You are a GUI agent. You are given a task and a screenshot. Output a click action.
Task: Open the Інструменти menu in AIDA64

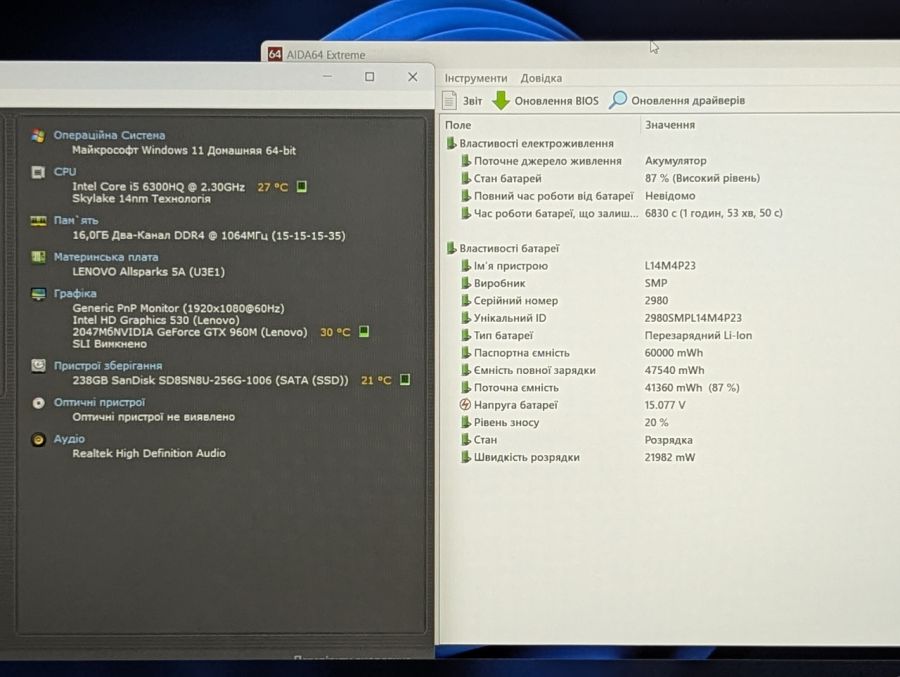pos(476,78)
